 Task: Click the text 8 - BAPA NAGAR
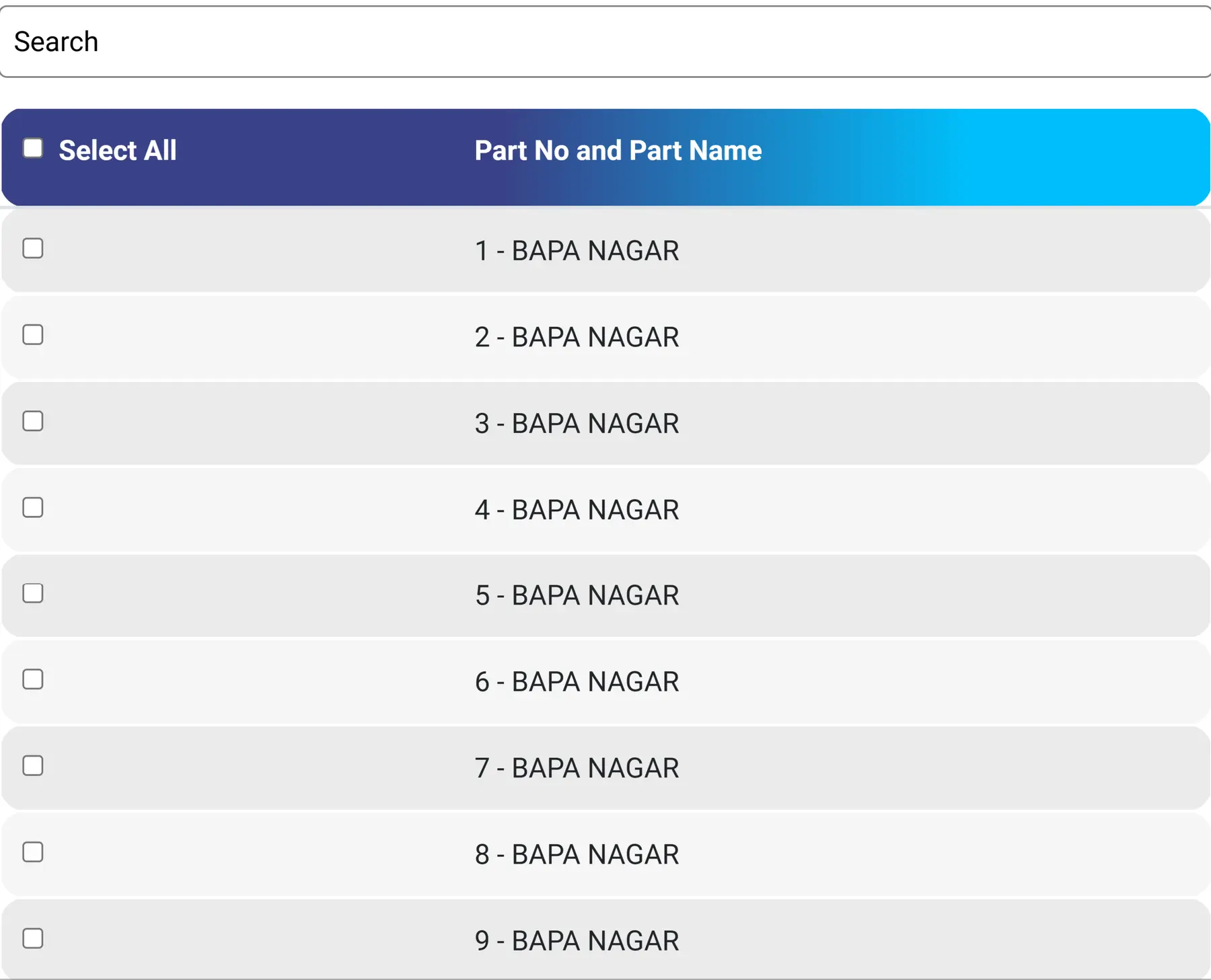[577, 855]
